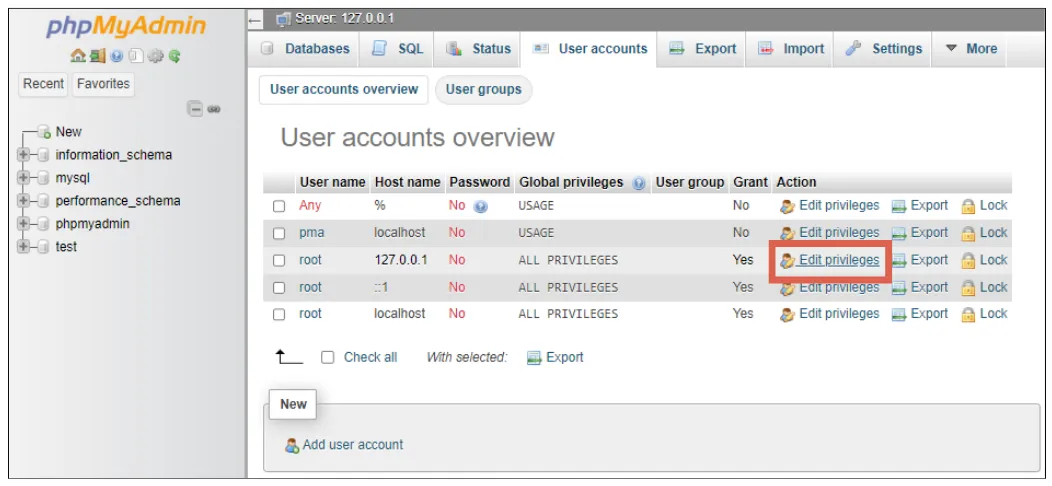Select the User accounts tab
1052x486 pixels.
click(x=589, y=49)
